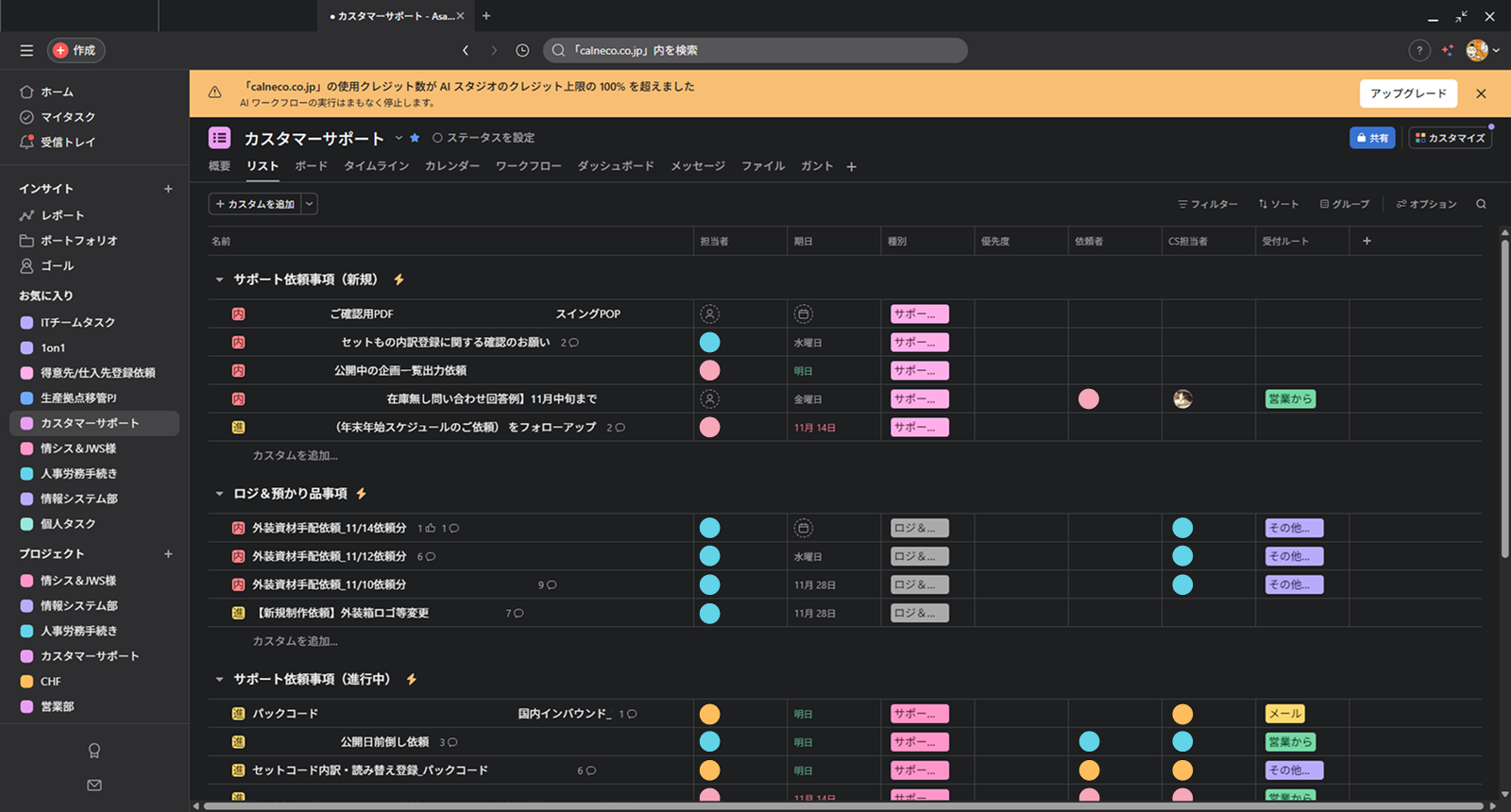Click the アップグレード button
The height and width of the screenshot is (812, 1511).
[x=1408, y=93]
